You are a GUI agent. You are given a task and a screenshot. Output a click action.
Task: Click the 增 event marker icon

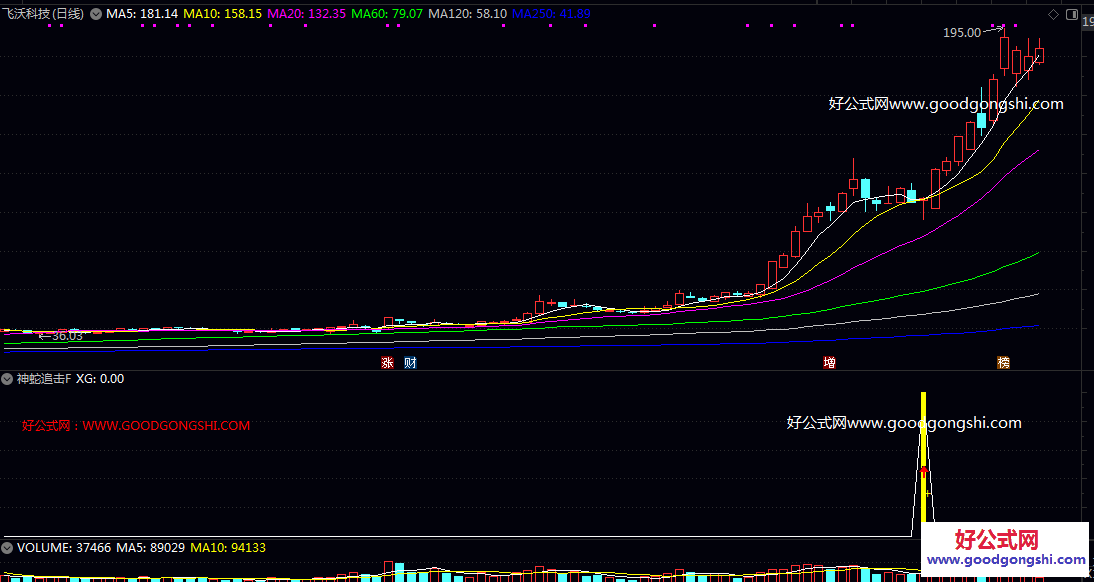(x=829, y=362)
